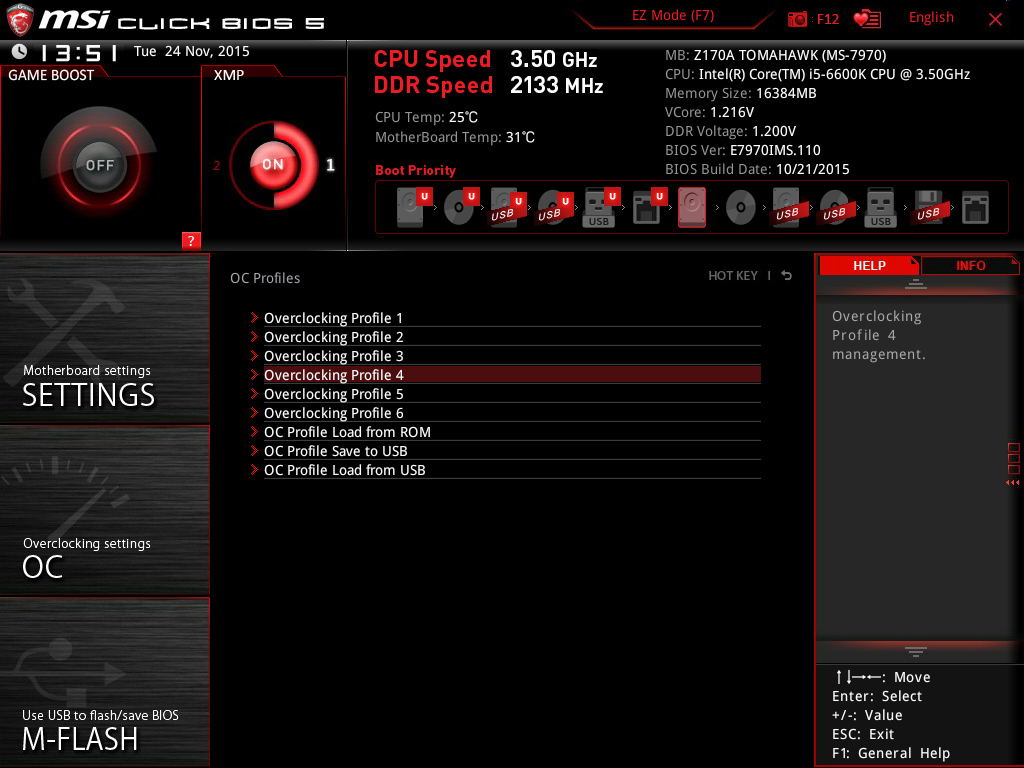Toggle the GAME BOOST knob
This screenshot has width=1024, height=768.
99,165
